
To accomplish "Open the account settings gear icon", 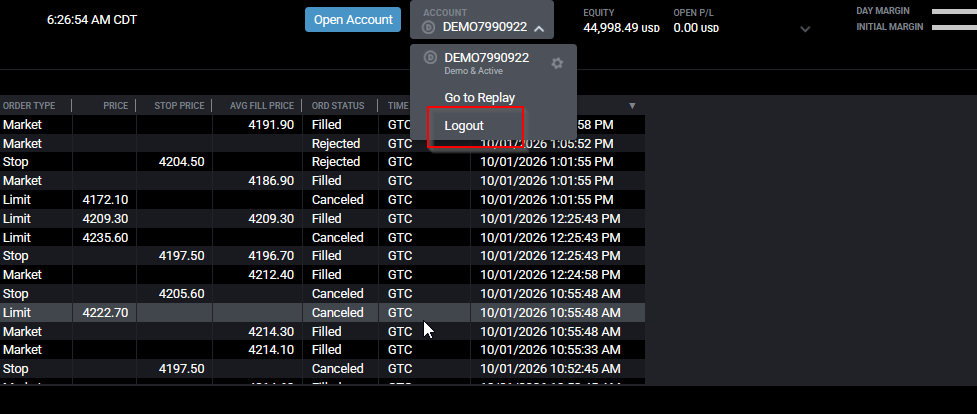I will point(557,63).
